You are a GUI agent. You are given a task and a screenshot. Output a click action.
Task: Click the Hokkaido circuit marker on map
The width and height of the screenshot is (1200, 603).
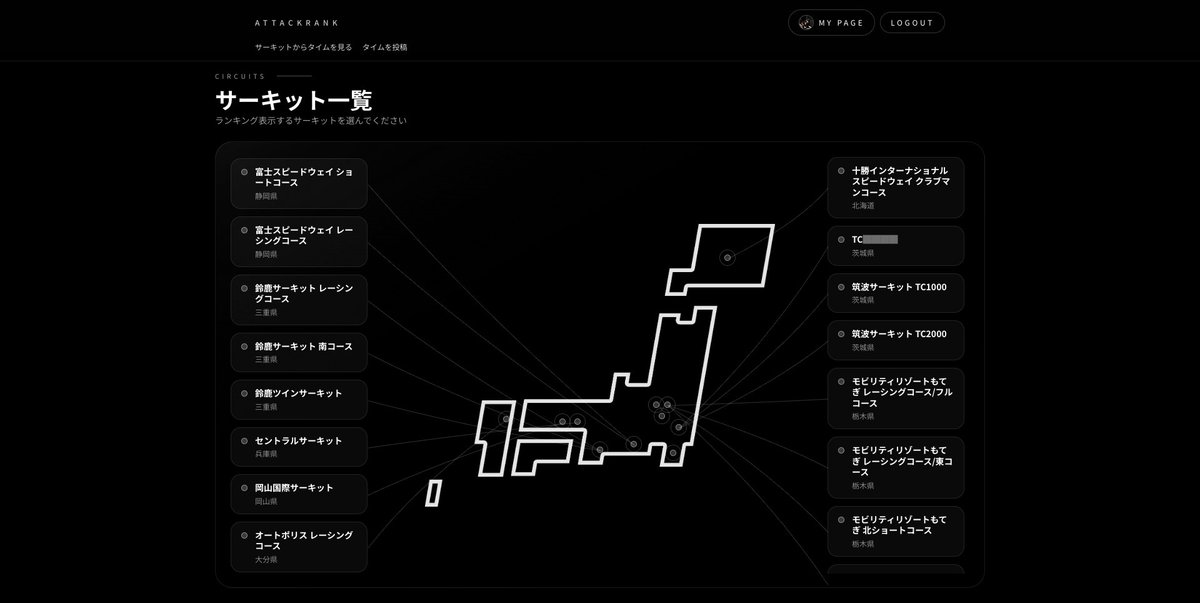point(727,258)
